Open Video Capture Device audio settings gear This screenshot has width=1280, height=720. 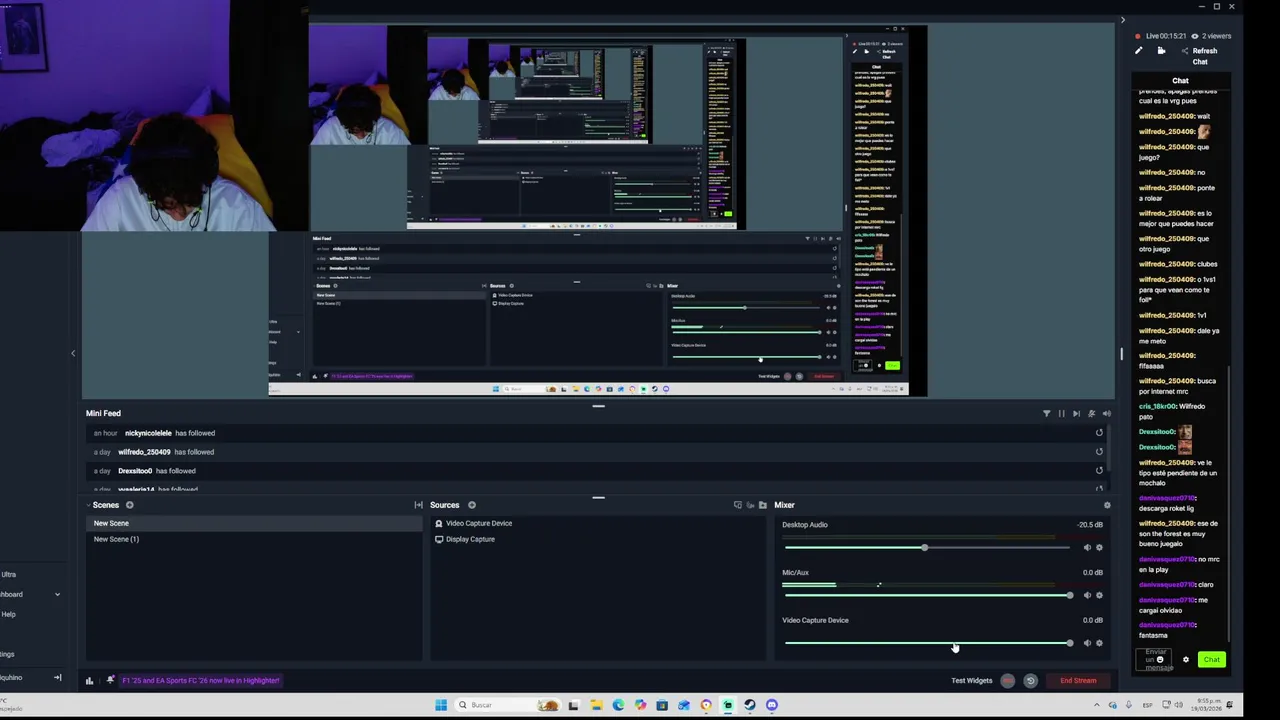tap(1099, 643)
